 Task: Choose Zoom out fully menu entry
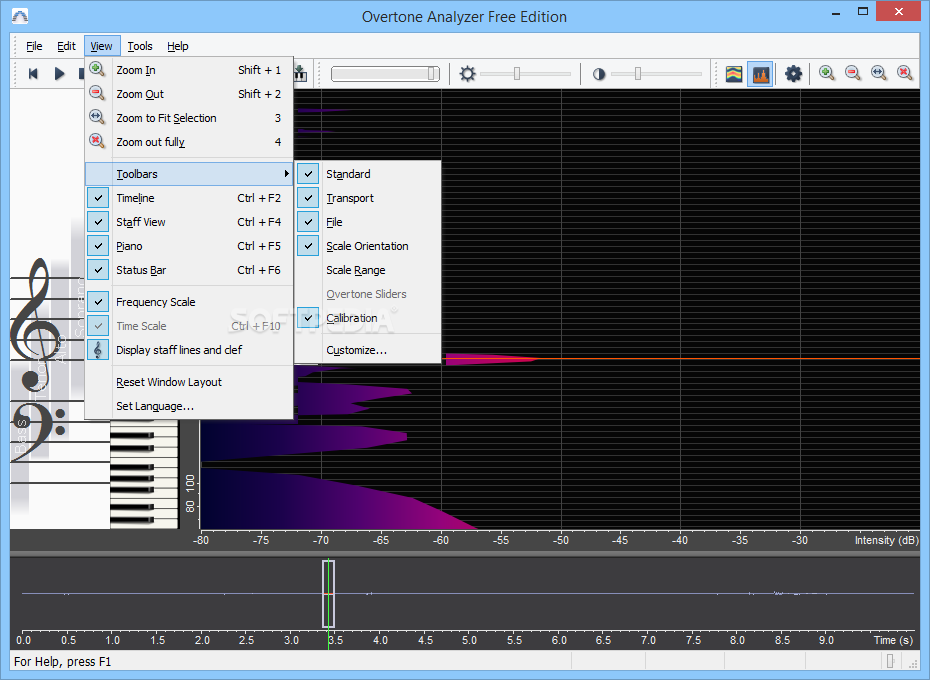point(189,142)
